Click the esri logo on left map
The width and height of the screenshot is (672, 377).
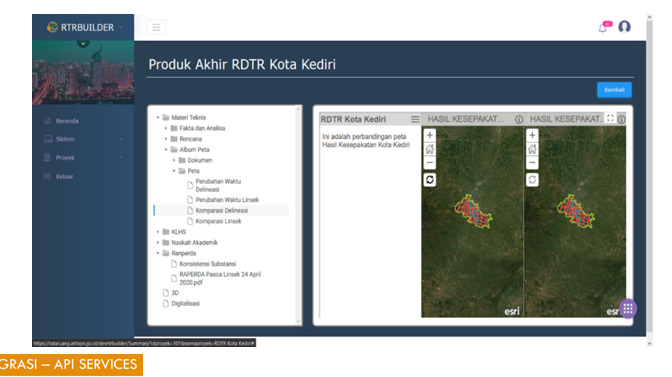pyautogui.click(x=512, y=311)
